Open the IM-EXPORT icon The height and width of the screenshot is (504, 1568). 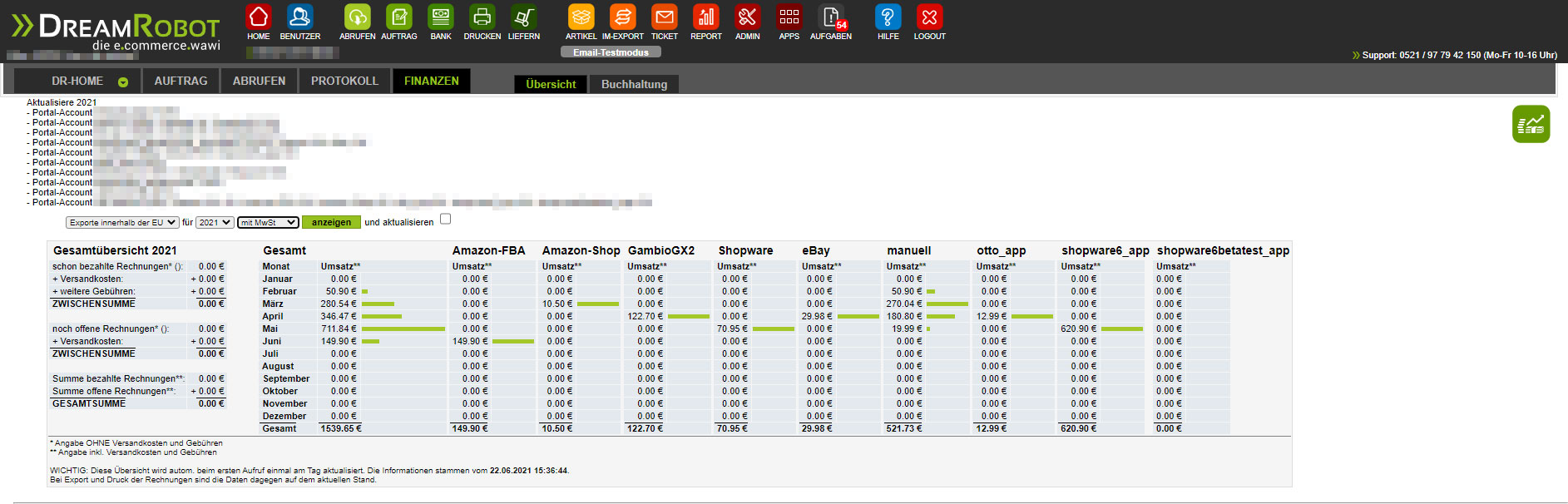[623, 17]
